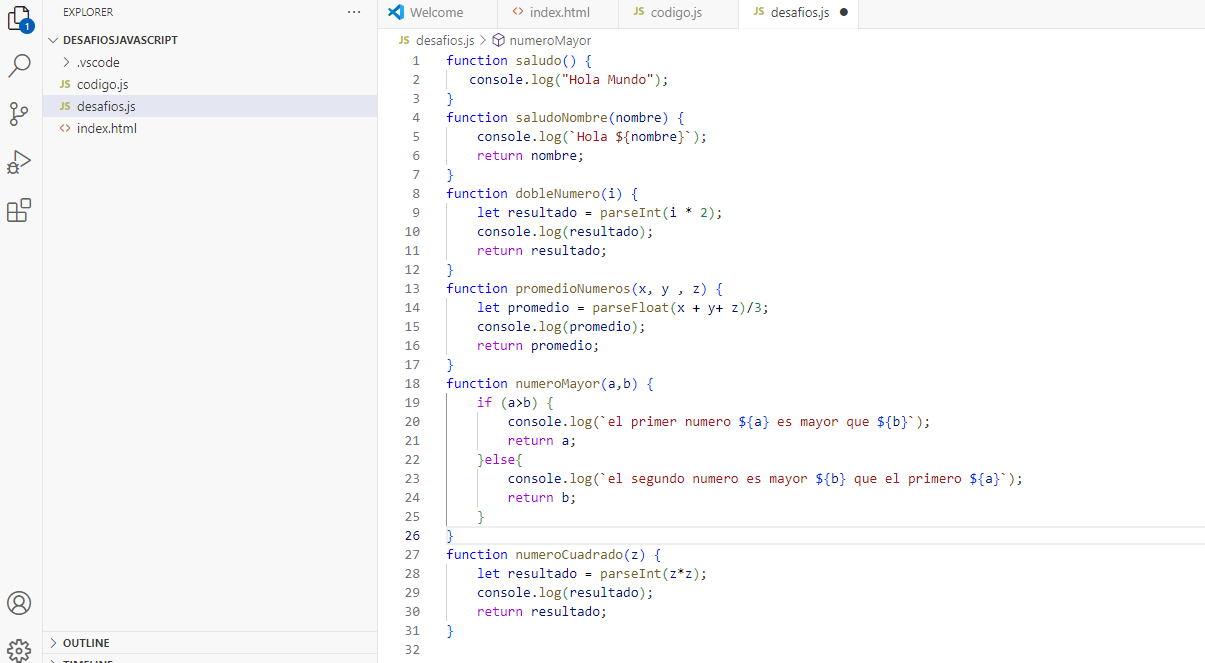This screenshot has width=1205, height=663.
Task: Switch to the Welcome tab
Action: tap(437, 13)
